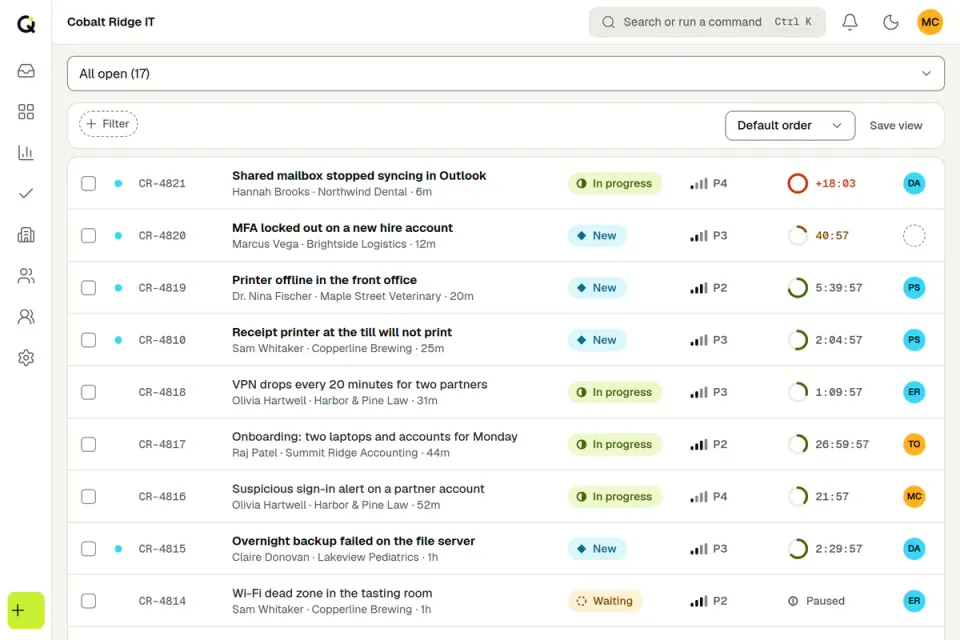
Task: Click the MC assignee avatar on CR-4816
Action: pyautogui.click(x=914, y=497)
